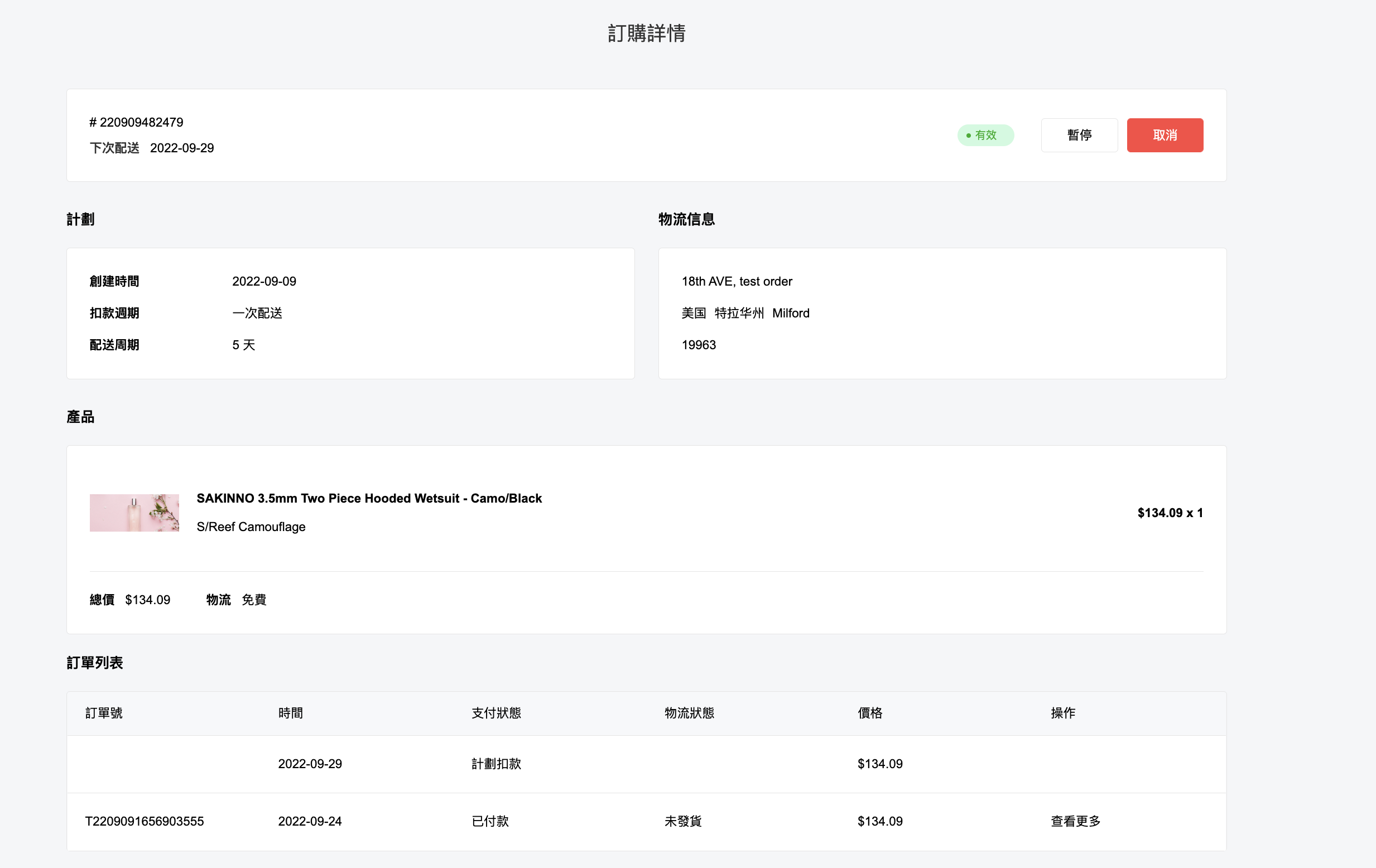This screenshot has height=868, width=1376.
Task: Click the next delivery date 2022-09-29
Action: [x=182, y=148]
